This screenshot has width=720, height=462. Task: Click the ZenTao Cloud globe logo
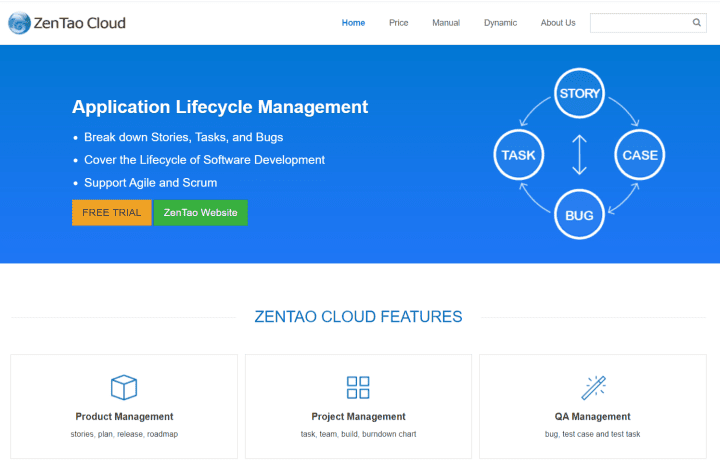pyautogui.click(x=19, y=23)
